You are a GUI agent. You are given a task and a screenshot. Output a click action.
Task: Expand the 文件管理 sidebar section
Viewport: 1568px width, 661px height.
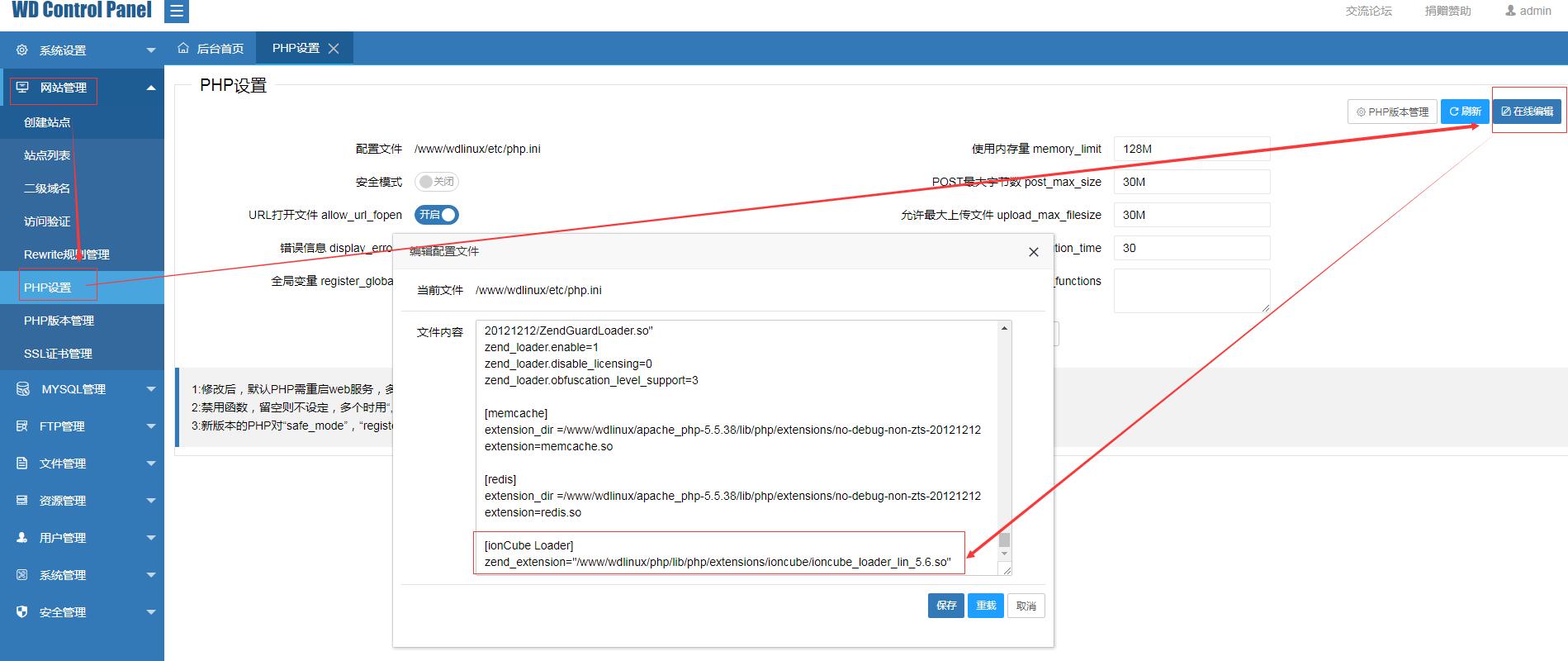click(x=82, y=464)
